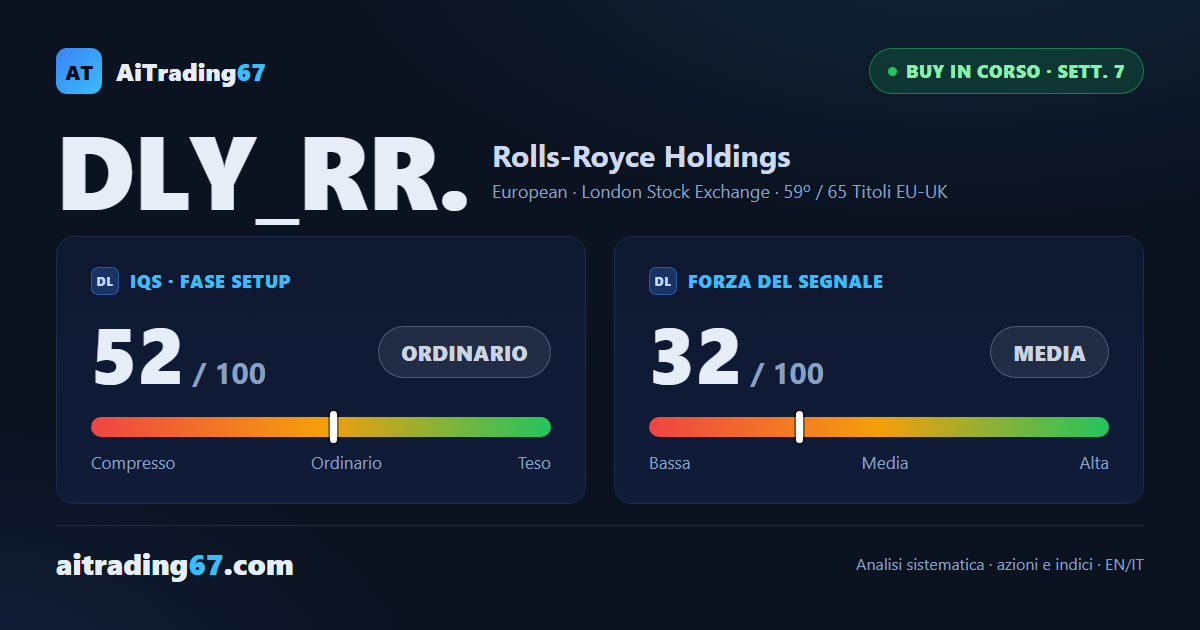The image size is (1200, 630).
Task: Click the FORZA DEL SEGNALE label
Action: pyautogui.click(x=785, y=282)
